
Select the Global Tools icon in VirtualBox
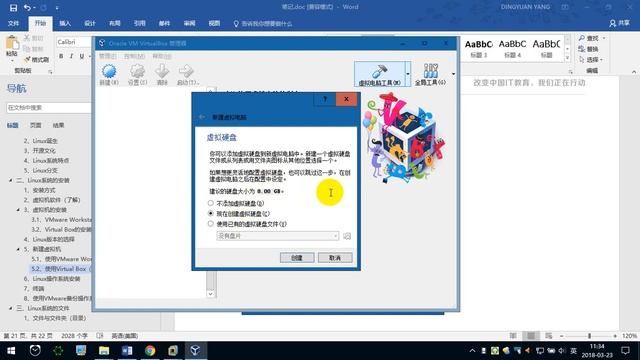(431, 71)
